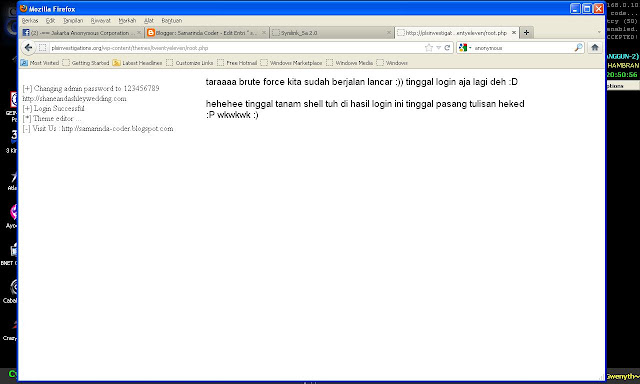Image resolution: width=640 pixels, height=384 pixels.
Task: Select the root.php tab
Action: point(457,33)
